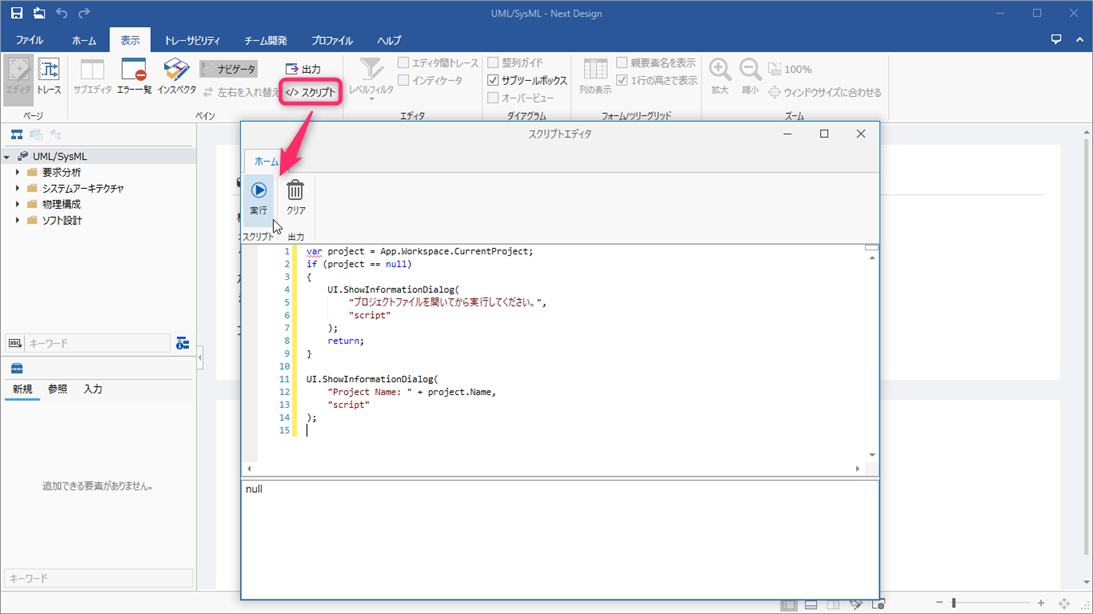Open the ファイル menu
1093x614 pixels.
pyautogui.click(x=29, y=40)
